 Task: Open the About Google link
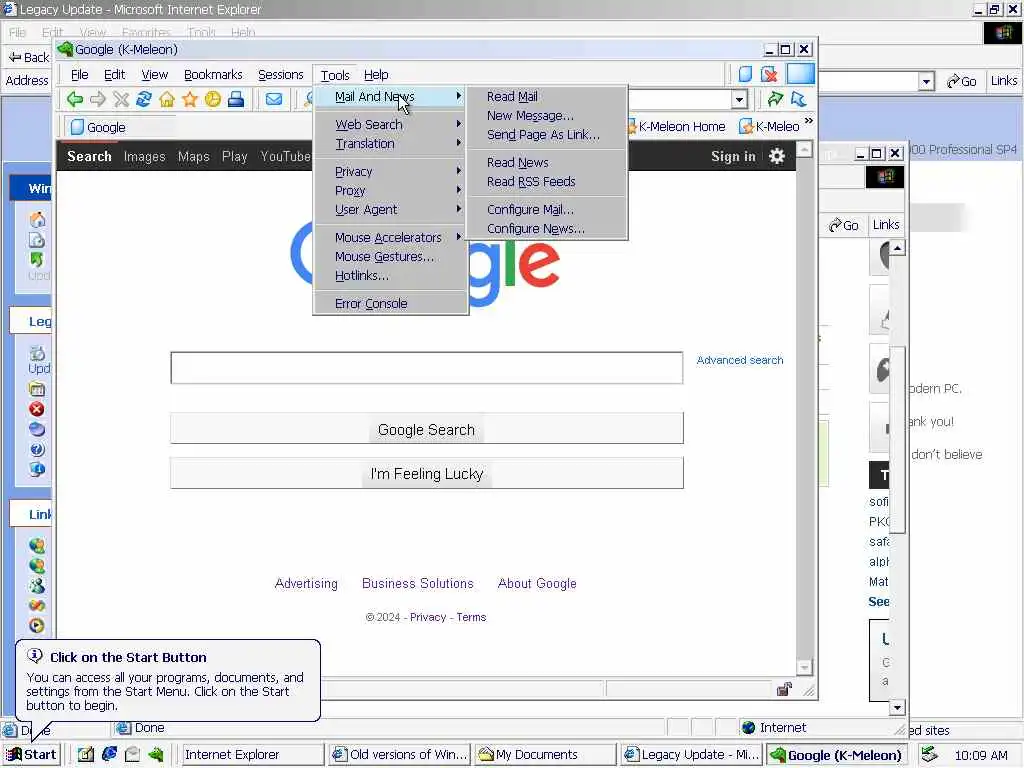pyautogui.click(x=537, y=583)
